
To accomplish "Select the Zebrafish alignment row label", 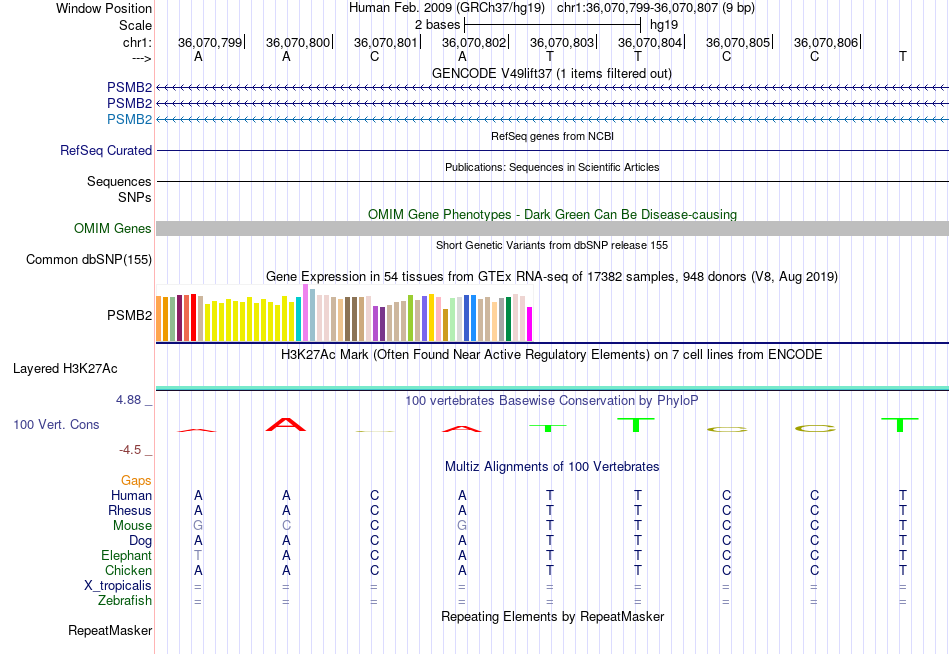I will [x=125, y=600].
